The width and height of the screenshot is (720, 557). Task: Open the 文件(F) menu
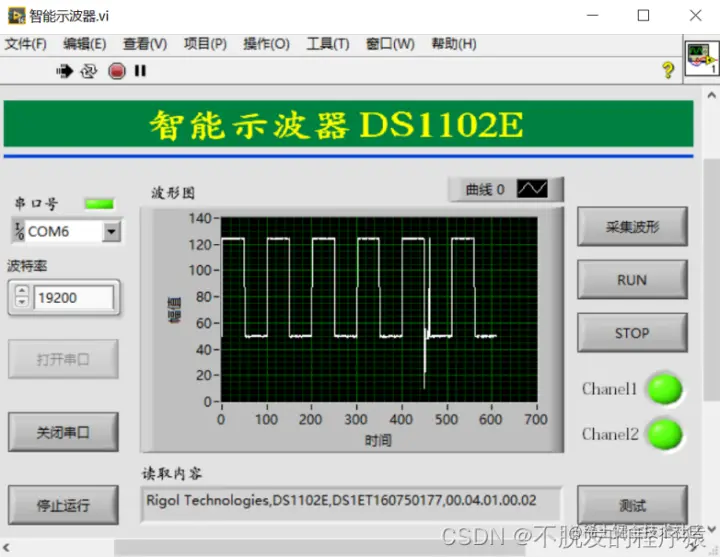pos(26,44)
